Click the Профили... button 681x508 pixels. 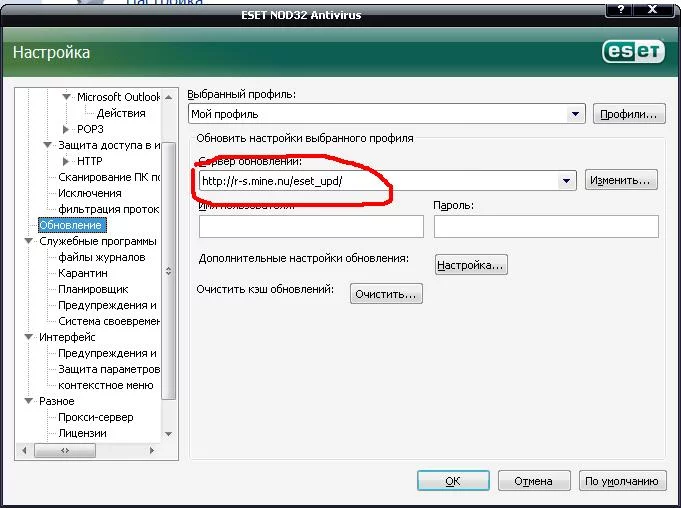coord(628,114)
